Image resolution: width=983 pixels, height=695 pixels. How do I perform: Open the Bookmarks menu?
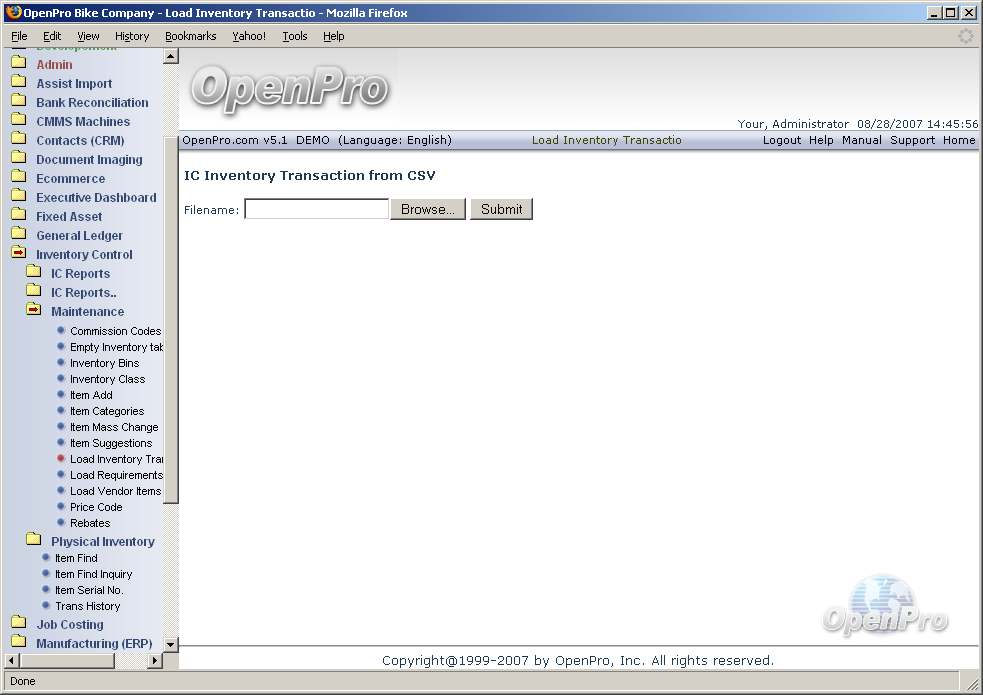[190, 36]
